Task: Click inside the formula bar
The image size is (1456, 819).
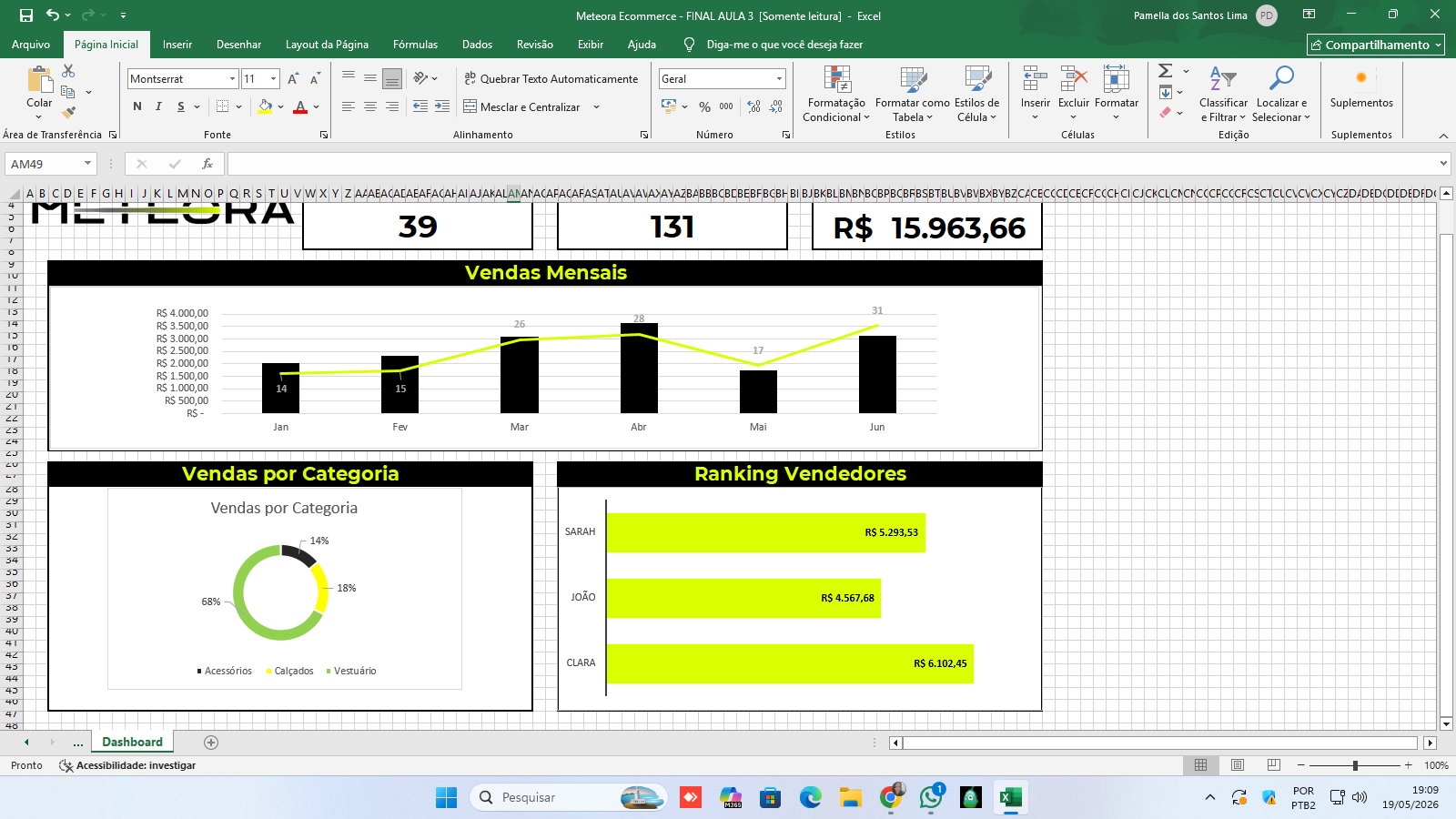Action: click(x=832, y=164)
